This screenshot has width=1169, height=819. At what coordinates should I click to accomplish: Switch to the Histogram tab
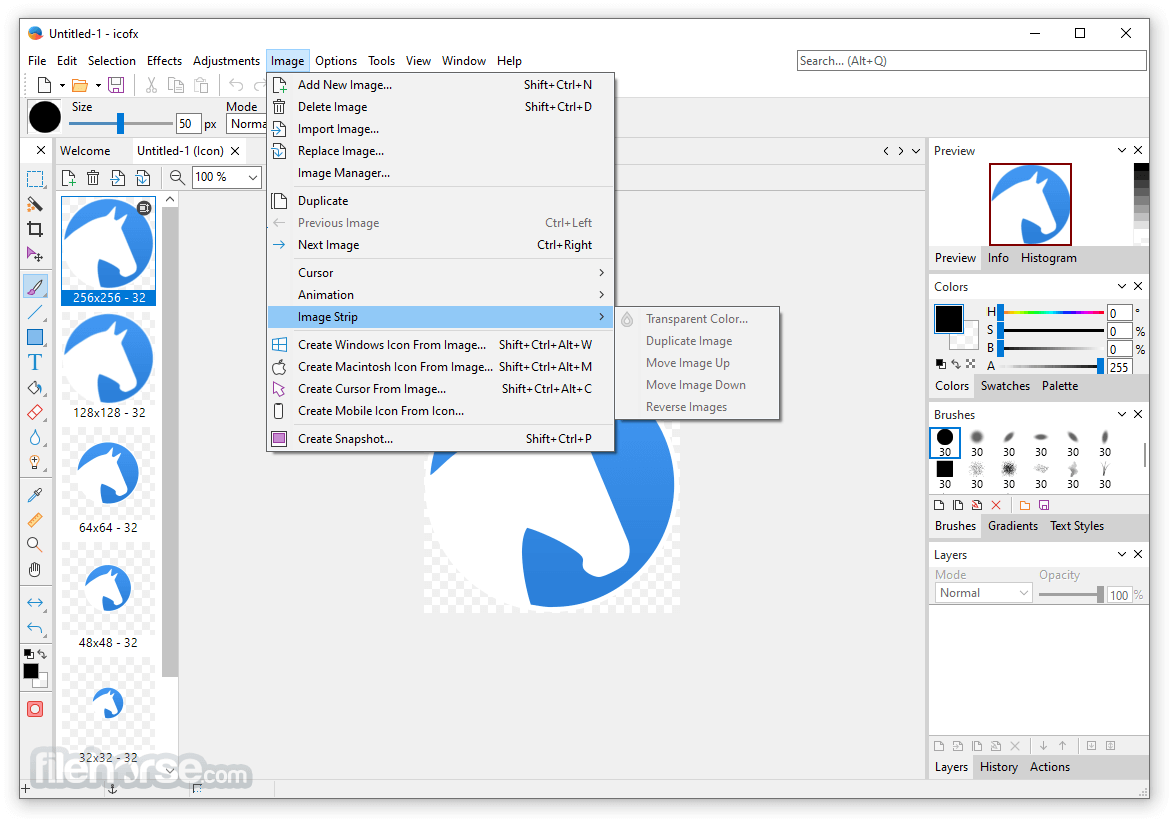point(1048,258)
